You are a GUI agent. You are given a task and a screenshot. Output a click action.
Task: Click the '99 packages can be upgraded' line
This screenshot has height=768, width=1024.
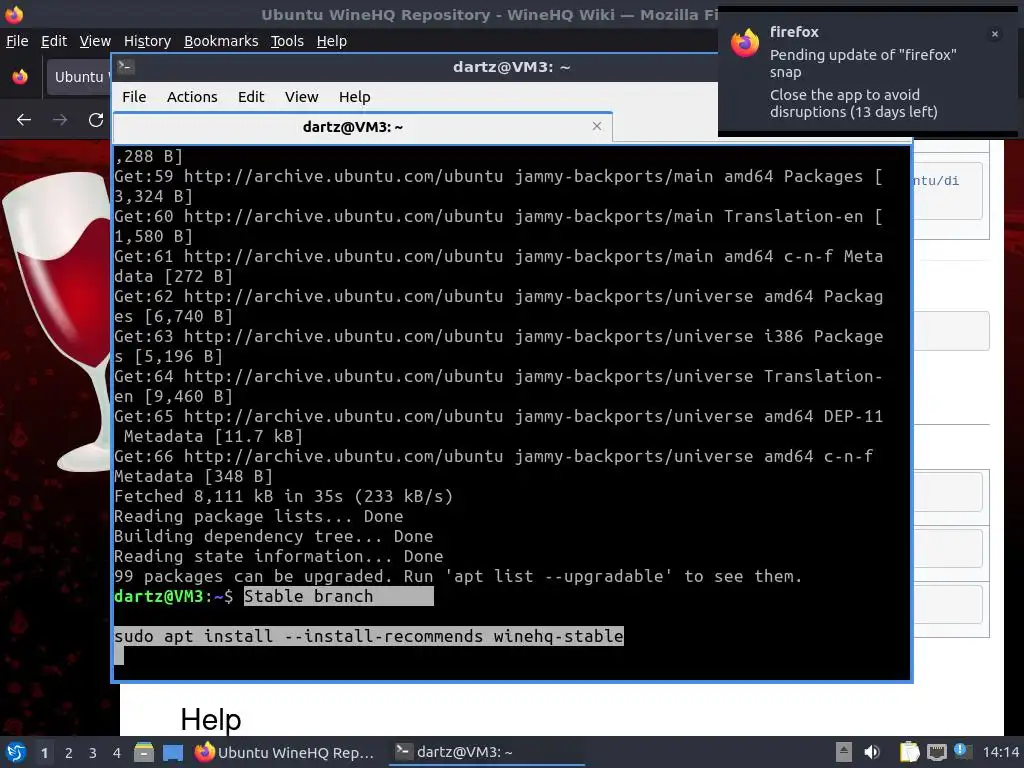(458, 576)
